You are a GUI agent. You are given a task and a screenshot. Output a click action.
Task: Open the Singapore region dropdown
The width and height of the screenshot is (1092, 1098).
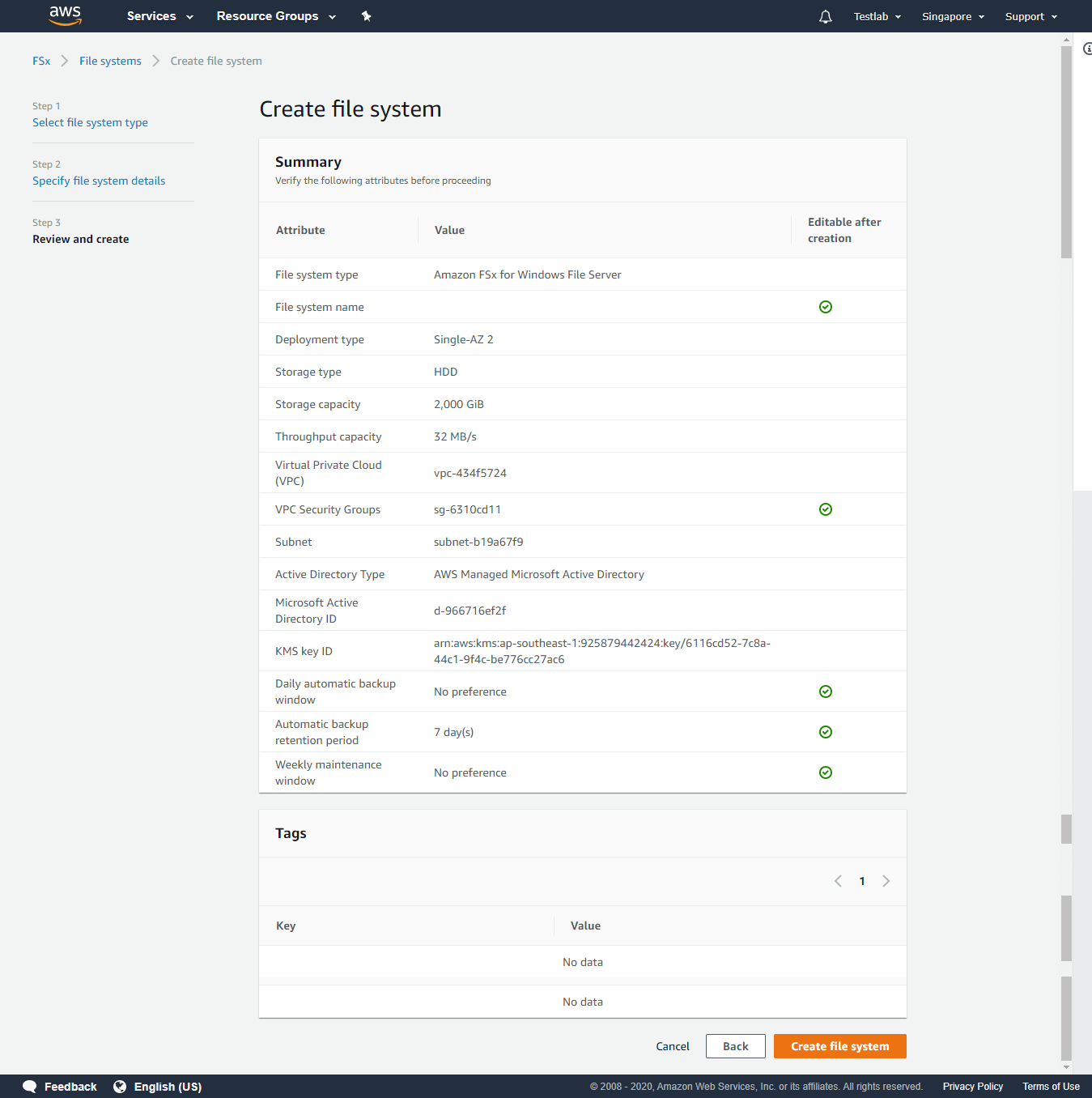954,16
